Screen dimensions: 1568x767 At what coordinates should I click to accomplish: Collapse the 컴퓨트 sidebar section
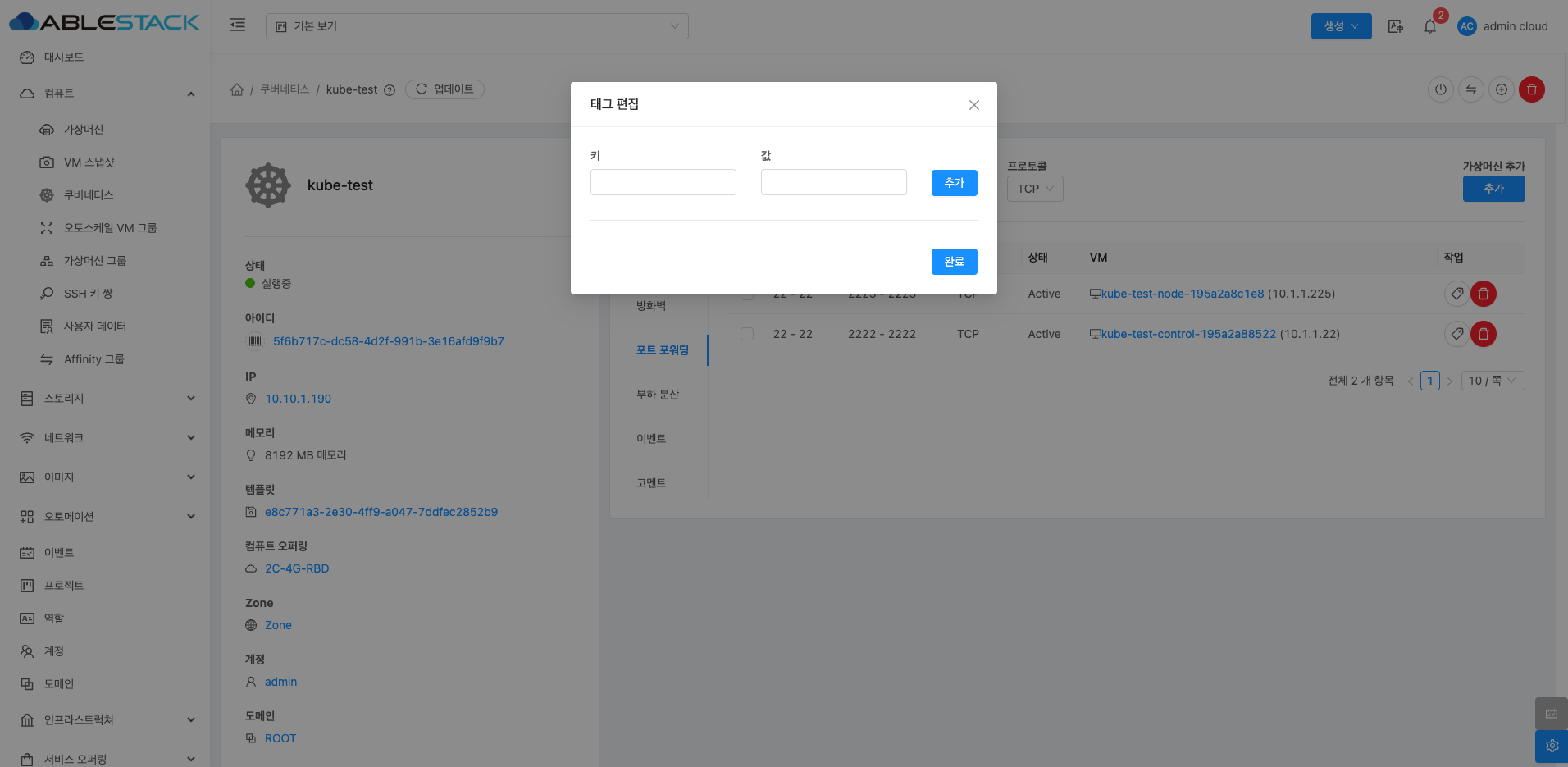105,94
